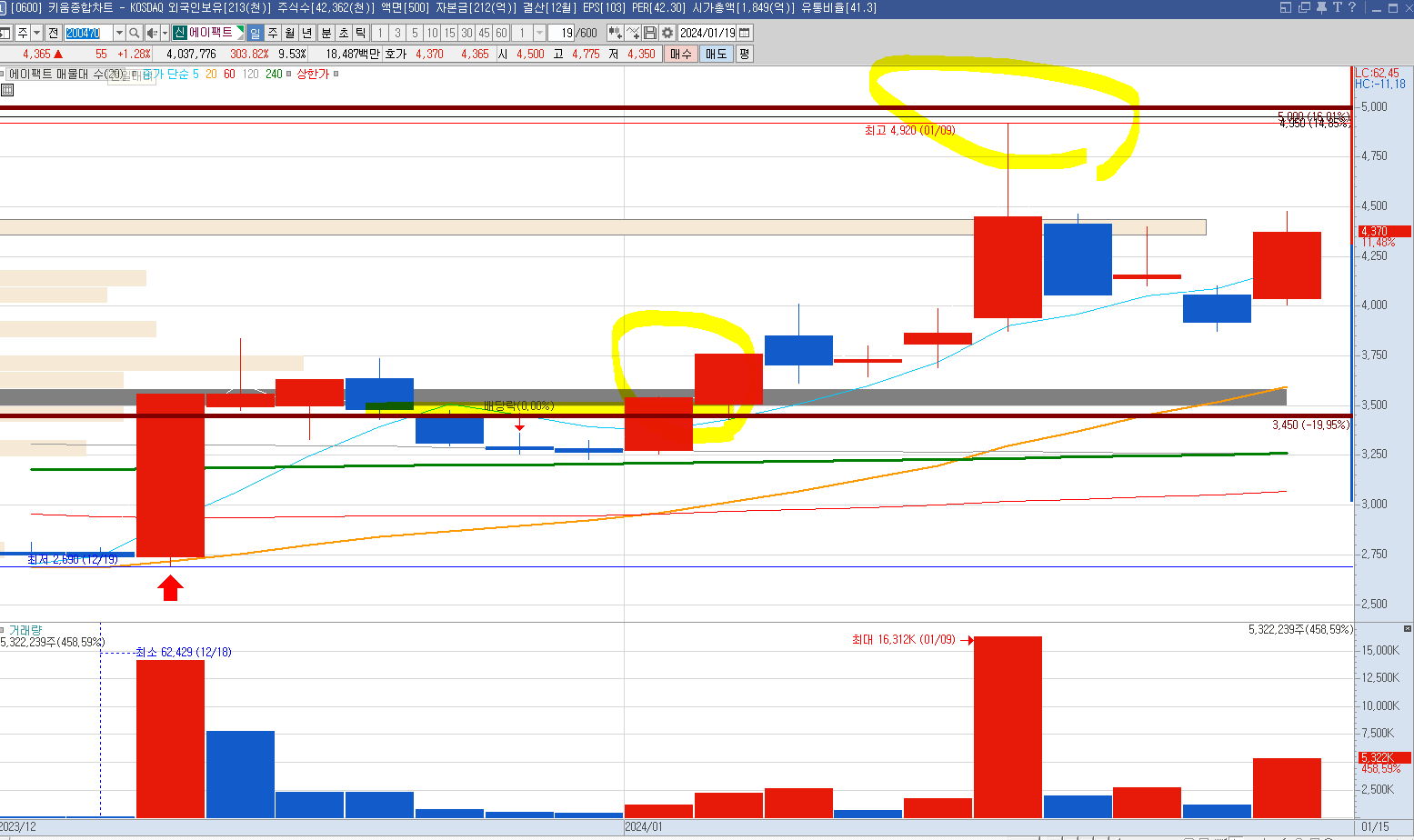
Task: Click the small box icon at volume panel's right corner
Action: click(x=1408, y=628)
